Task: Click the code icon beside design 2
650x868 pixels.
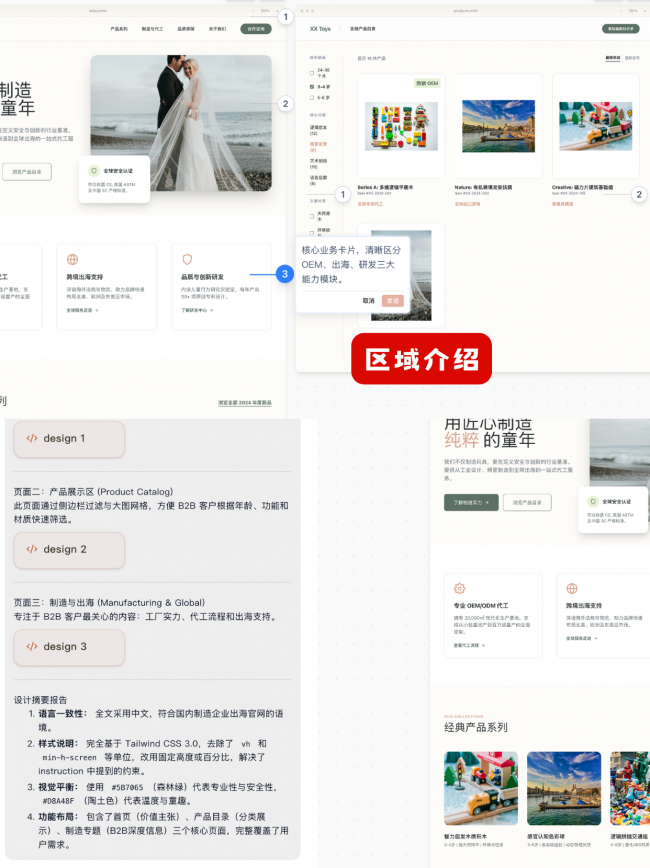Action: click(32, 549)
